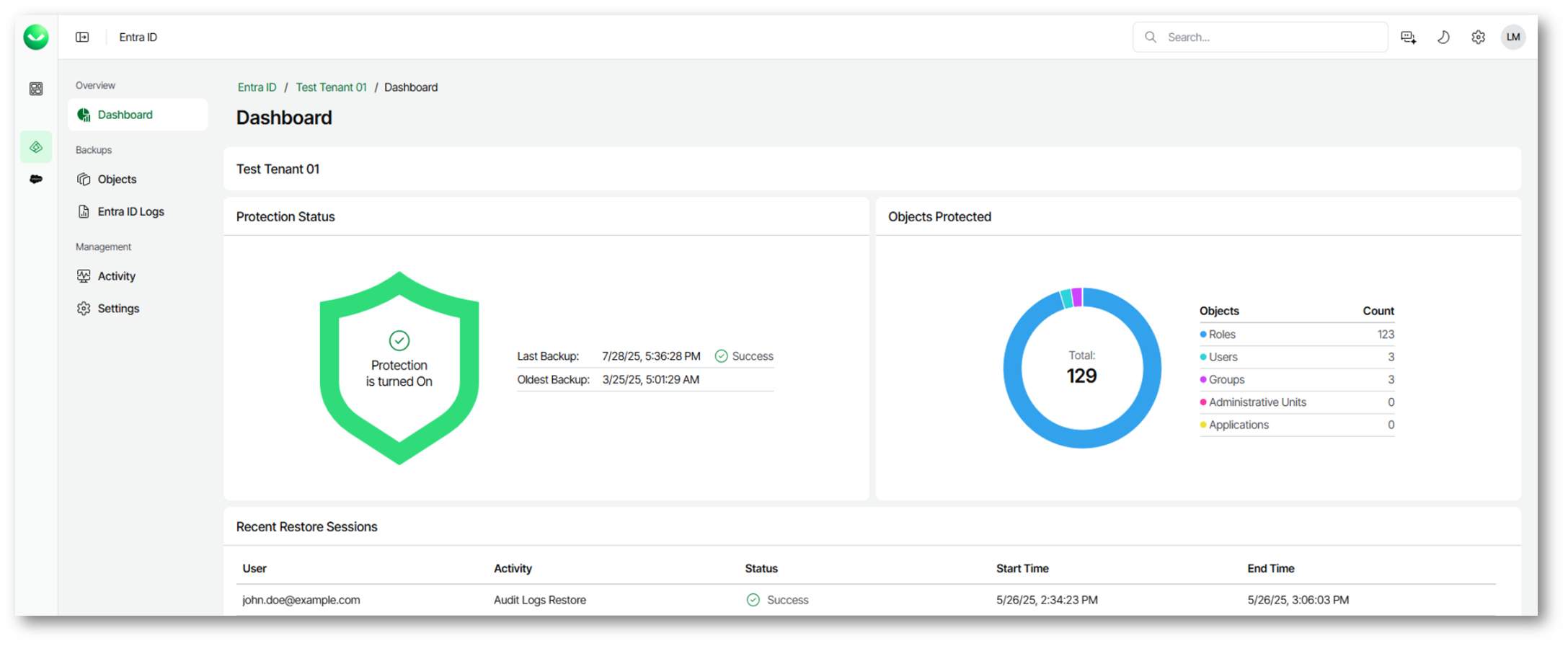
Task: Open the Salesforce cloud icon in rail
Action: pyautogui.click(x=36, y=179)
